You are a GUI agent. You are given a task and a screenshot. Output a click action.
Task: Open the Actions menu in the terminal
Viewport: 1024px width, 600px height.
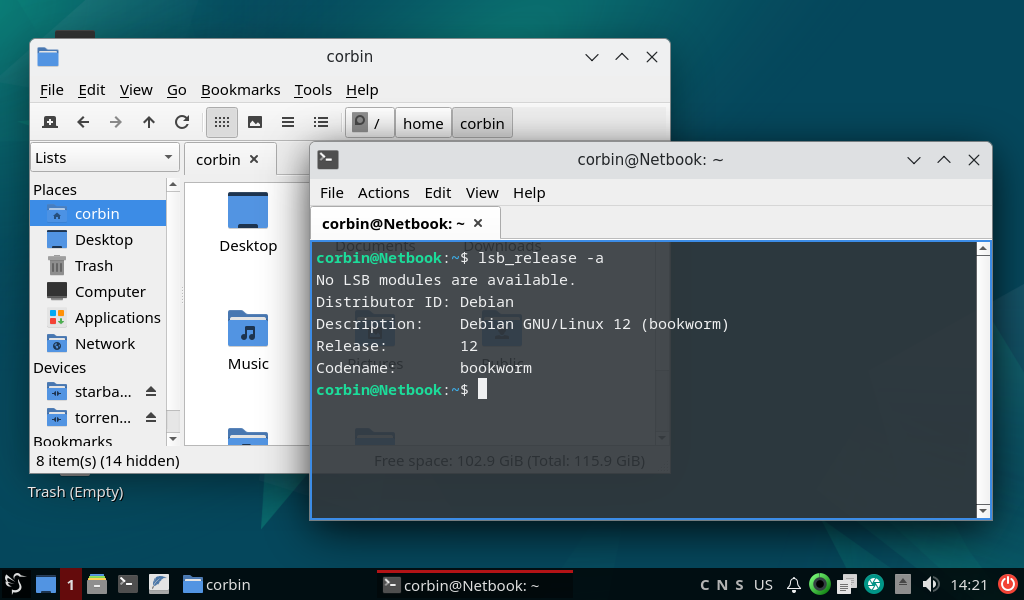[x=383, y=193]
